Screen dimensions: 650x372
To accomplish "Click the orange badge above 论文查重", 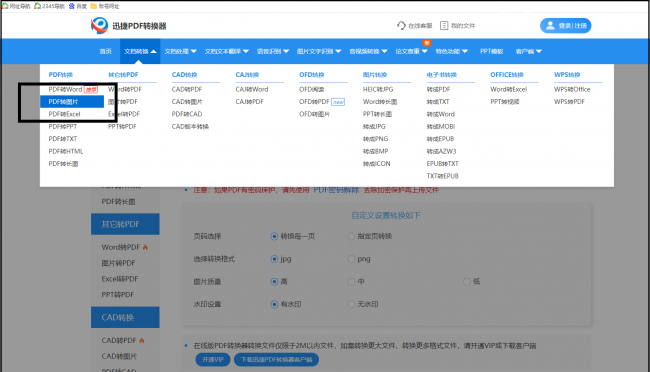I will 427,43.
